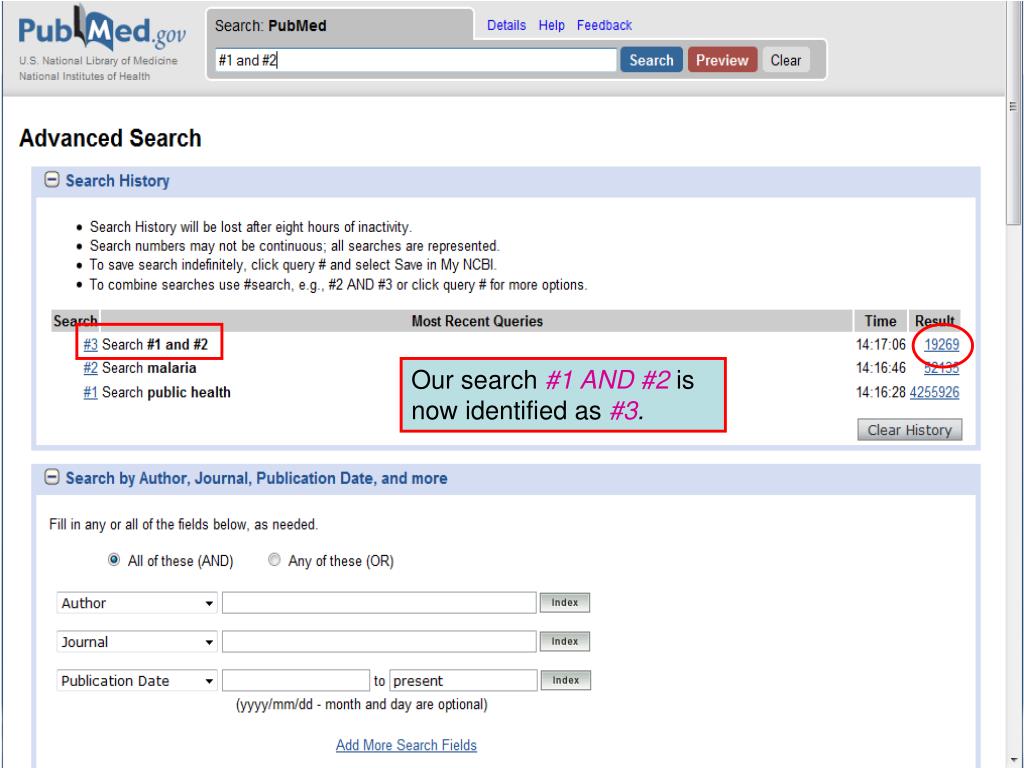
Task: Click the Journal text input
Action: coord(379,642)
